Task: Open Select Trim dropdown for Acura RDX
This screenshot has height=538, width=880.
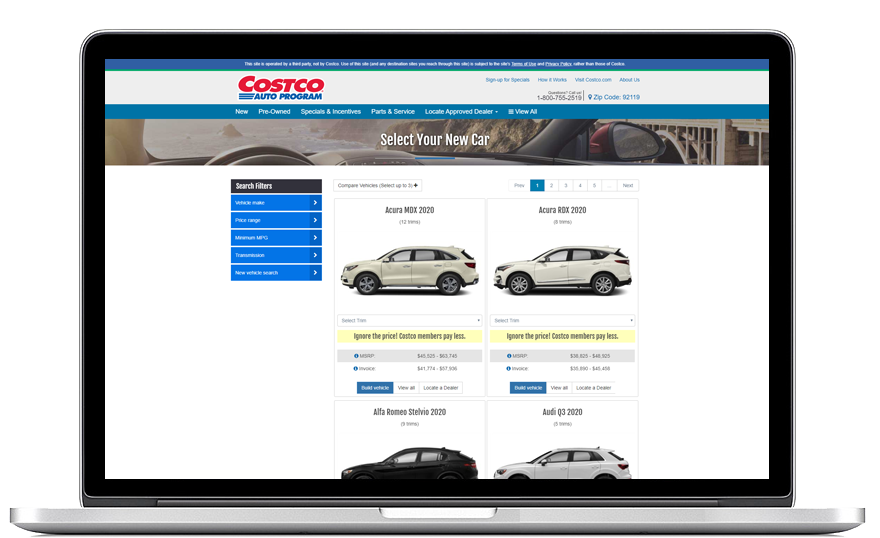Action: point(562,320)
